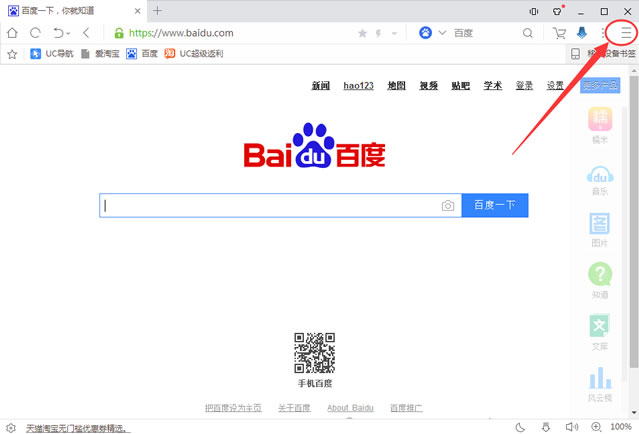Open the About Baidu link

(x=350, y=408)
